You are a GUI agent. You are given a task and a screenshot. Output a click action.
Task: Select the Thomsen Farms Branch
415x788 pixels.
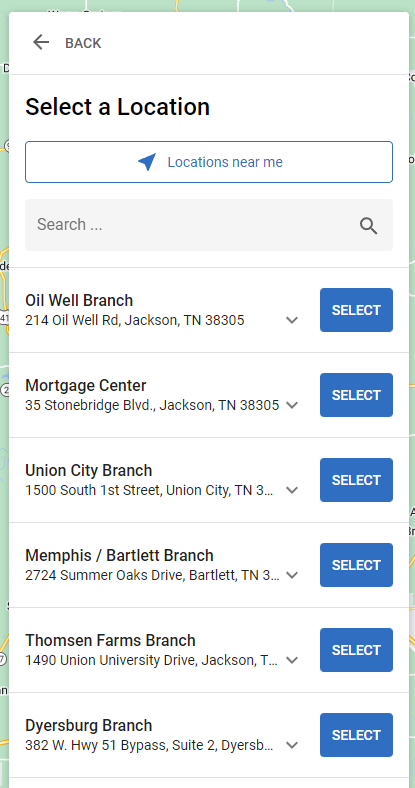(x=356, y=650)
